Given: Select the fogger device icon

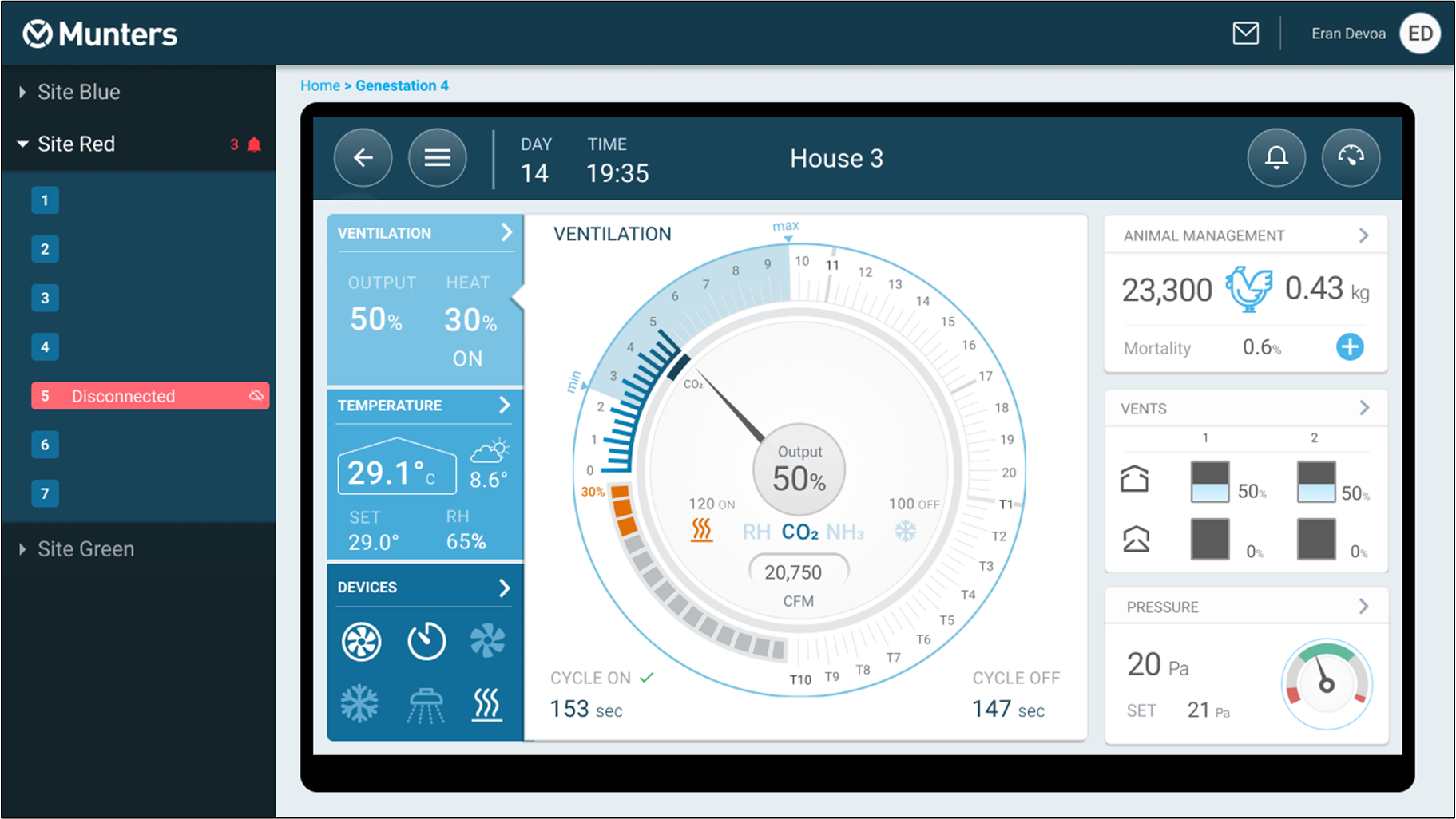Looking at the screenshot, I should click(426, 705).
